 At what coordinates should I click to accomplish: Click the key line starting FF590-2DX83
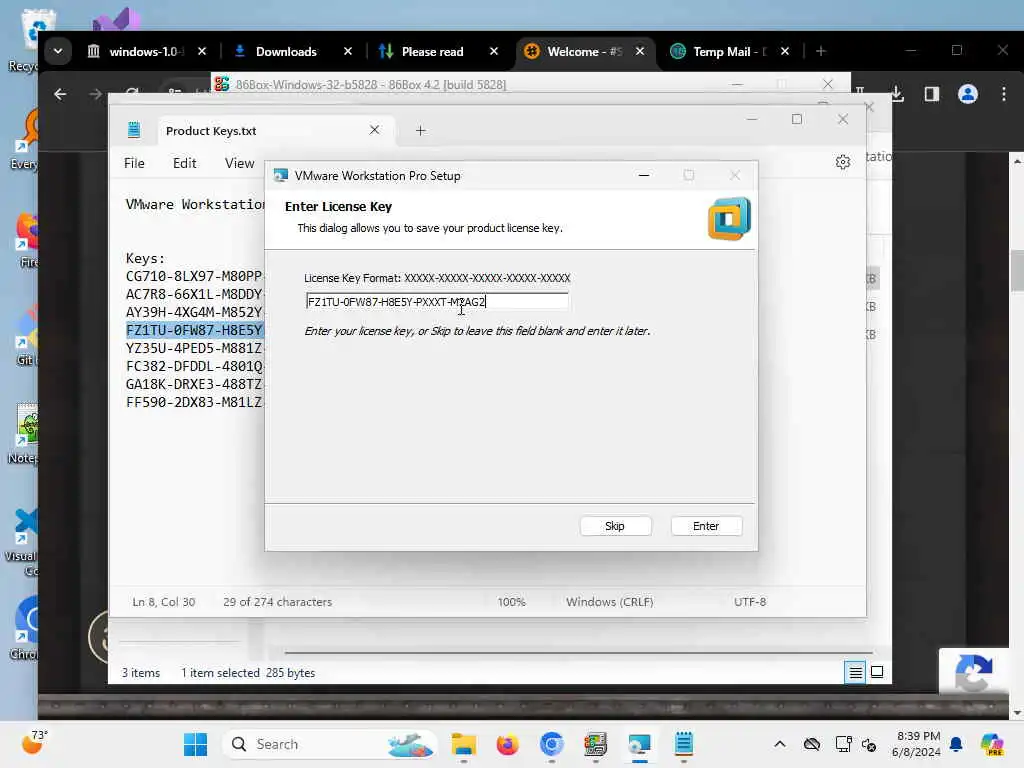tap(194, 402)
